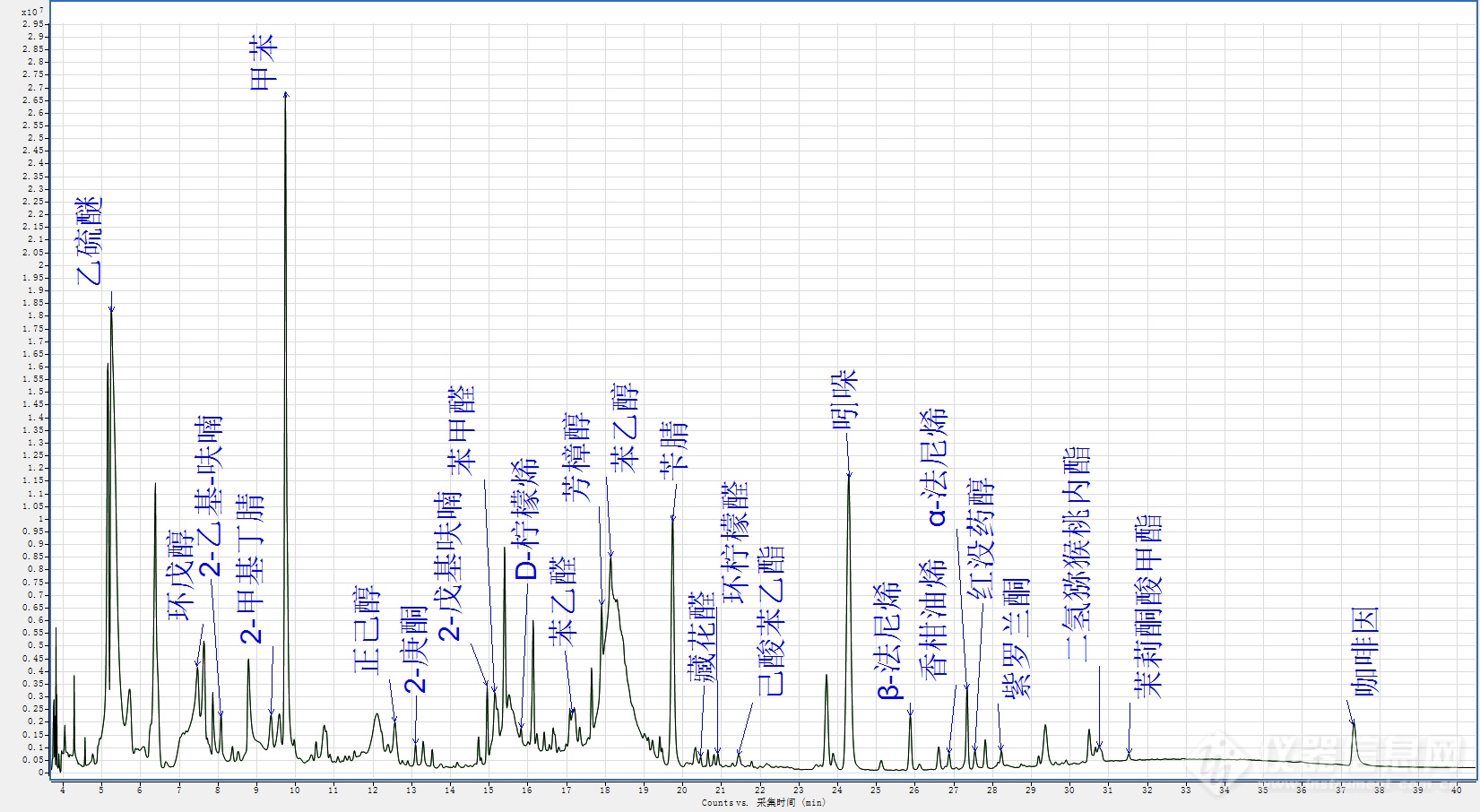Screen dimensions: 1480x812
Task: Click the 2-庚酮 annotation
Action: tap(416, 650)
